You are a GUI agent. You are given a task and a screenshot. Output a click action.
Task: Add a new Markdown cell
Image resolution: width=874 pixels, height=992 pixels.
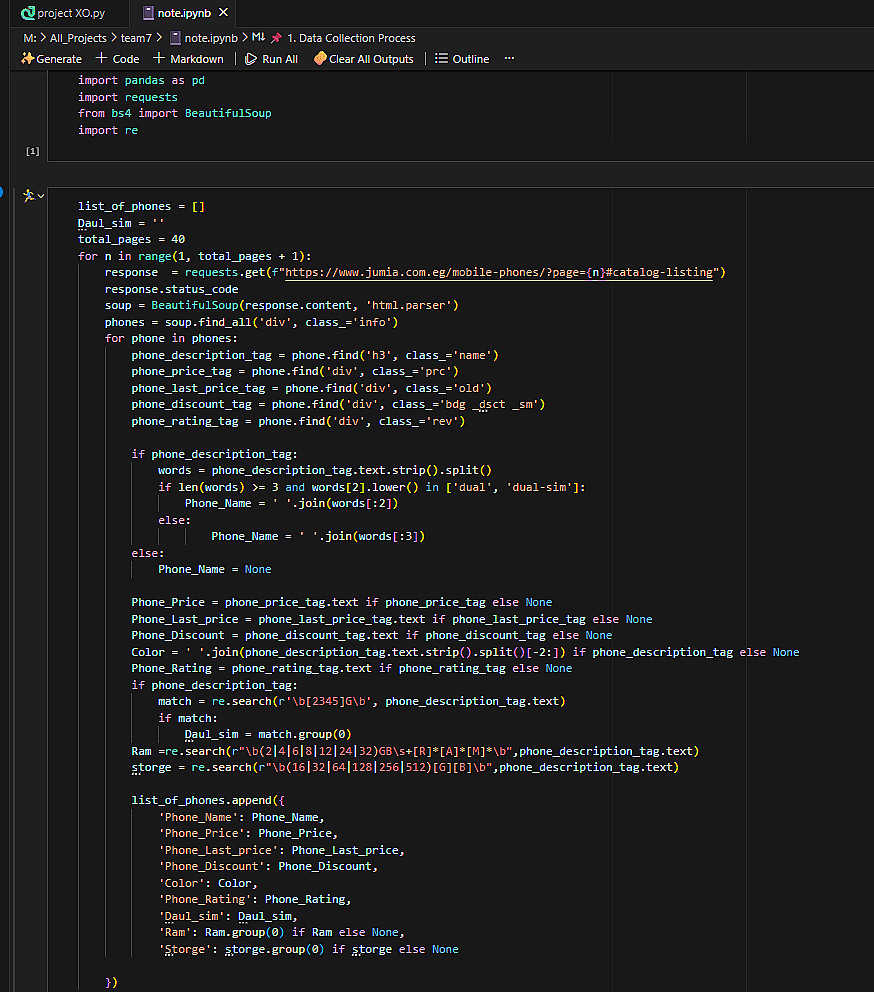point(189,59)
